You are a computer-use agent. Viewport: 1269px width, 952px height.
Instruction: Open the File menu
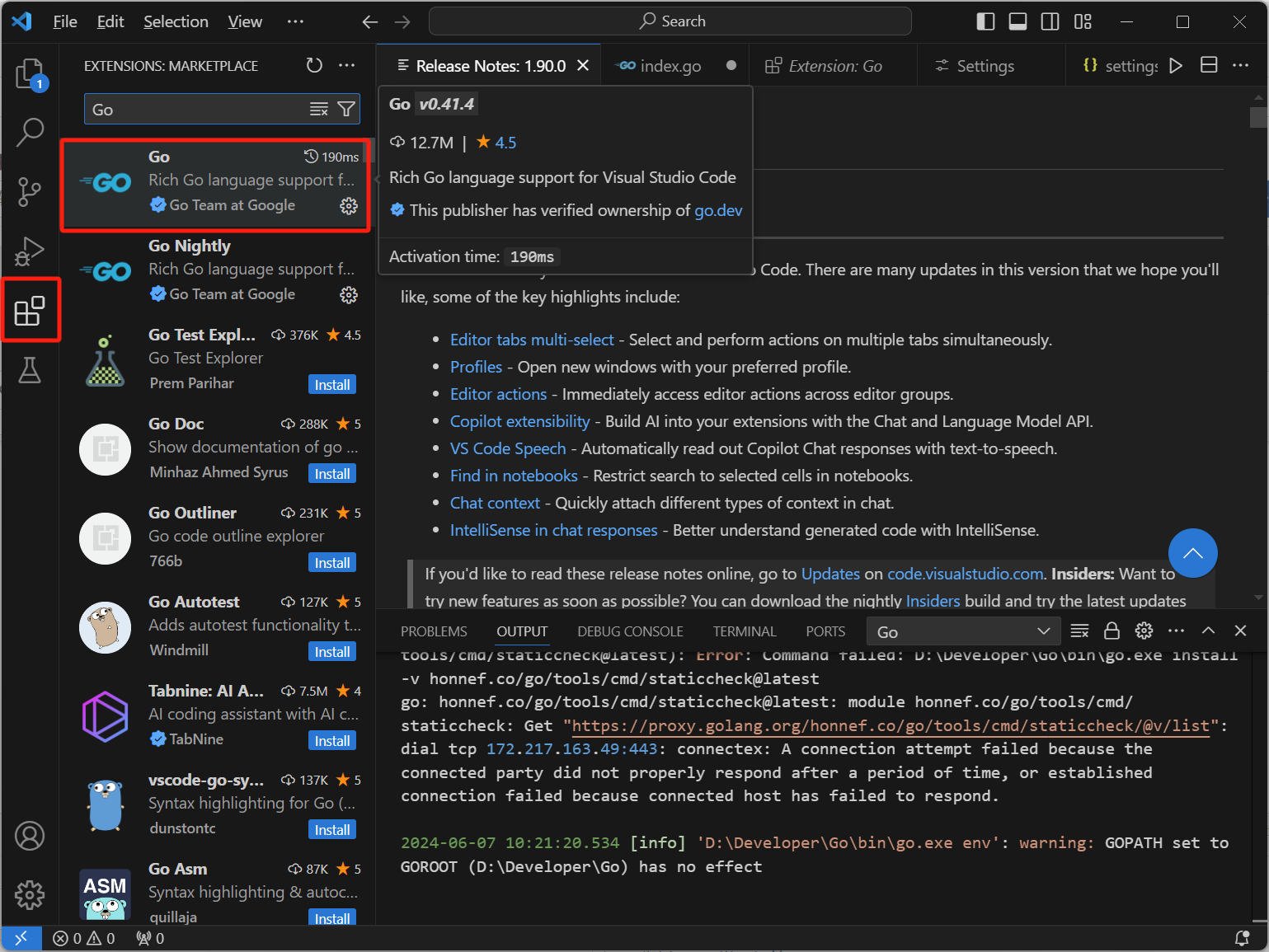[65, 21]
